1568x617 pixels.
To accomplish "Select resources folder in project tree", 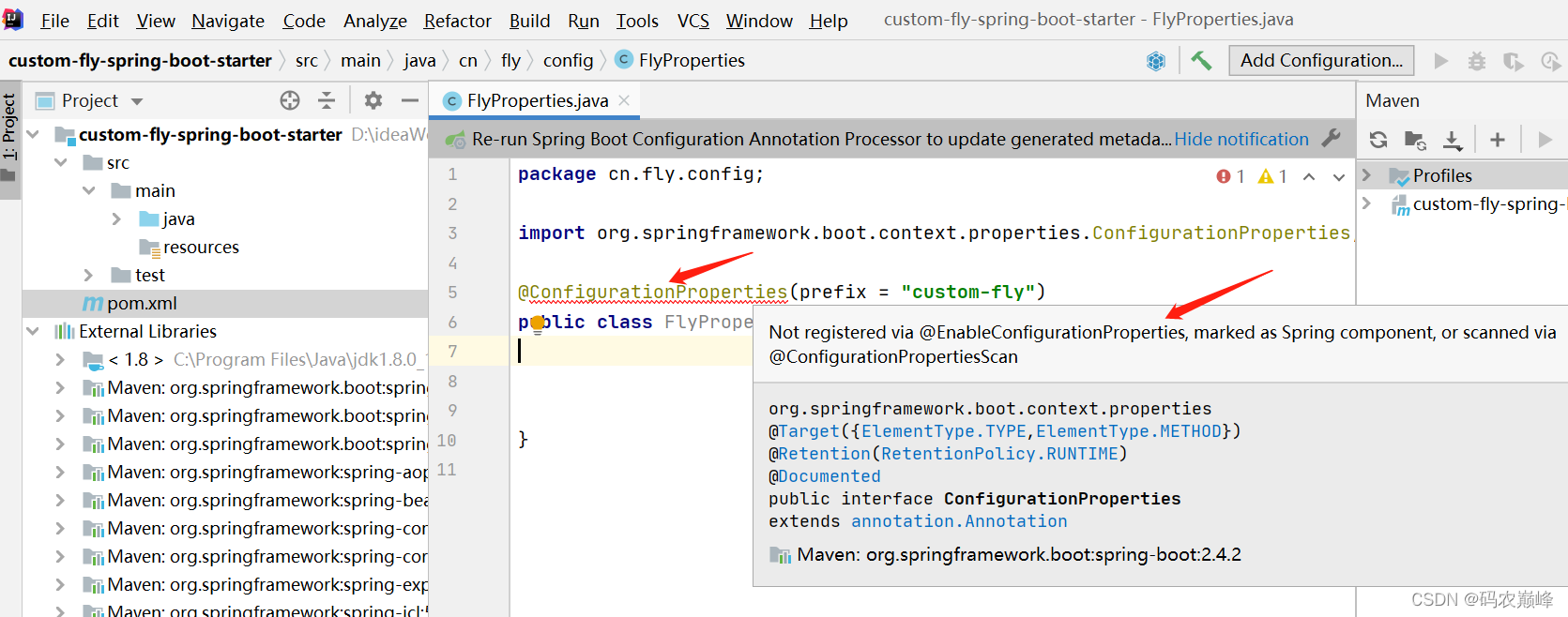I will coord(201,247).
